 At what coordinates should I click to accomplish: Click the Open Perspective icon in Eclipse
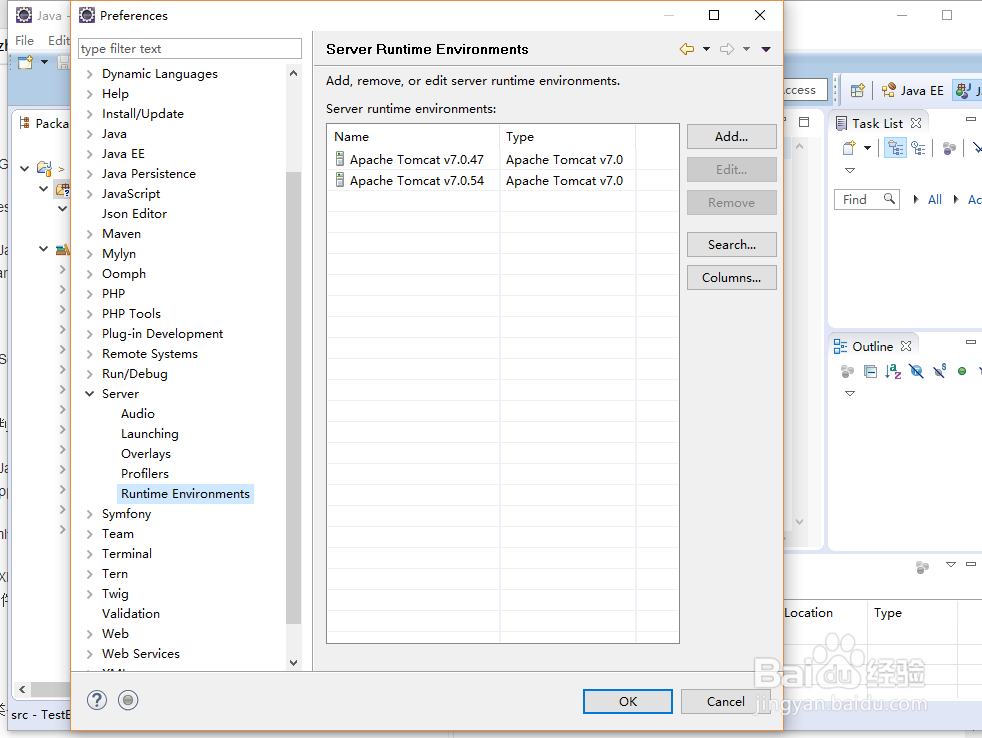coord(858,90)
